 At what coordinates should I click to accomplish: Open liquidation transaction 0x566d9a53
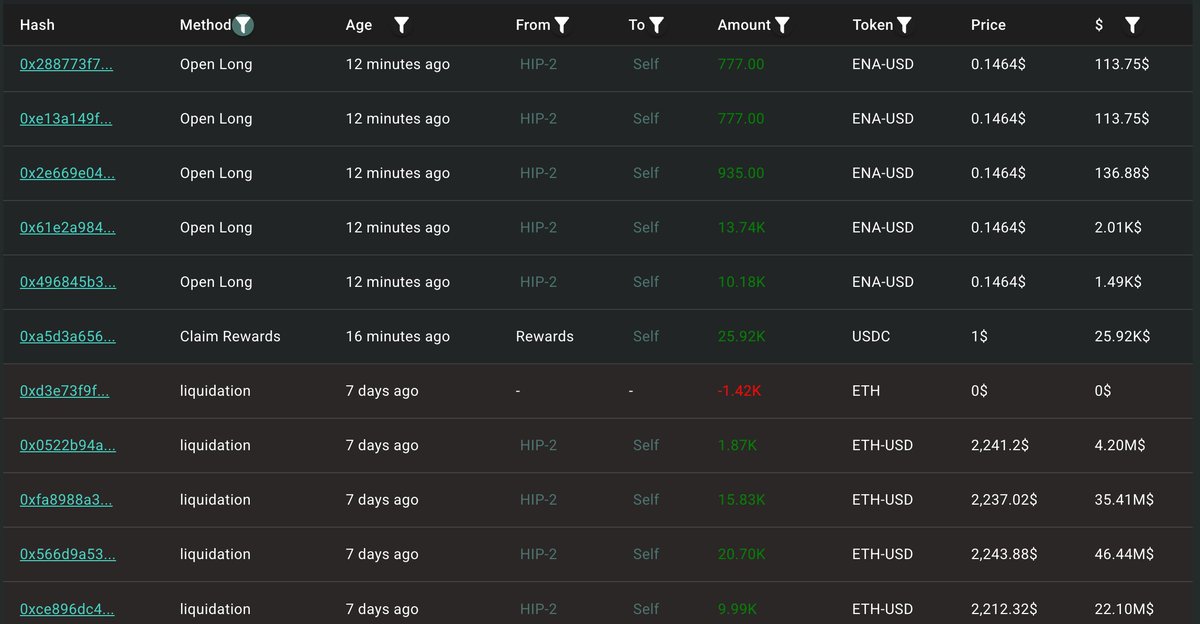pyautogui.click(x=67, y=554)
